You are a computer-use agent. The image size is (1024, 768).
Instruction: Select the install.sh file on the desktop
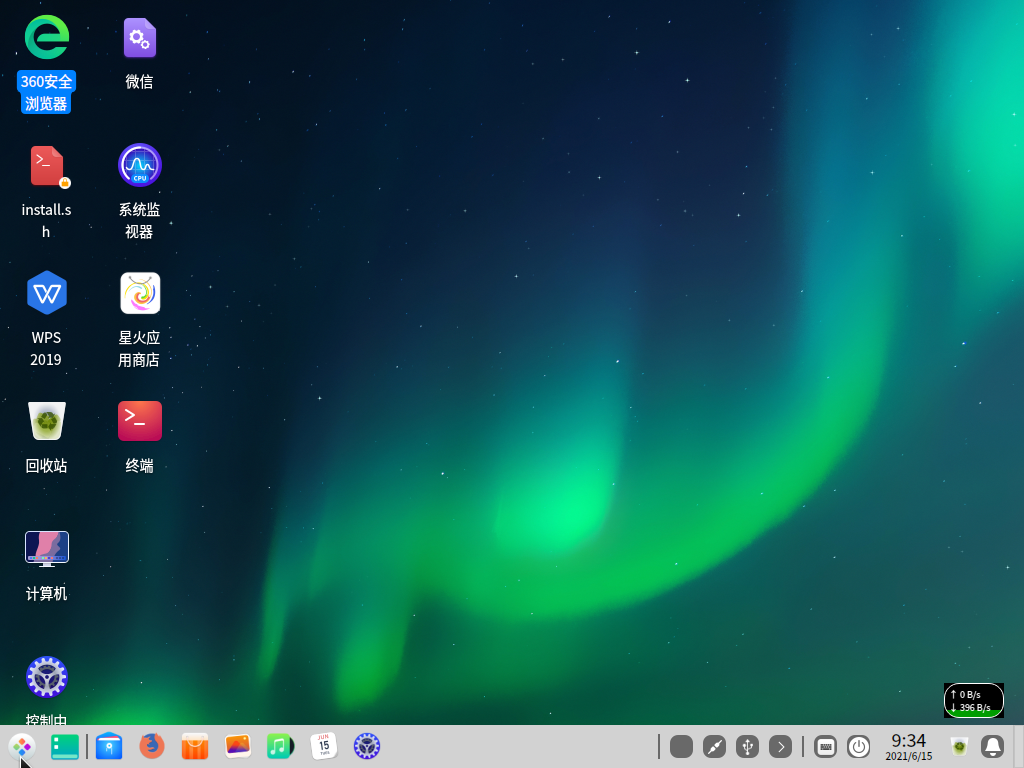[46, 167]
